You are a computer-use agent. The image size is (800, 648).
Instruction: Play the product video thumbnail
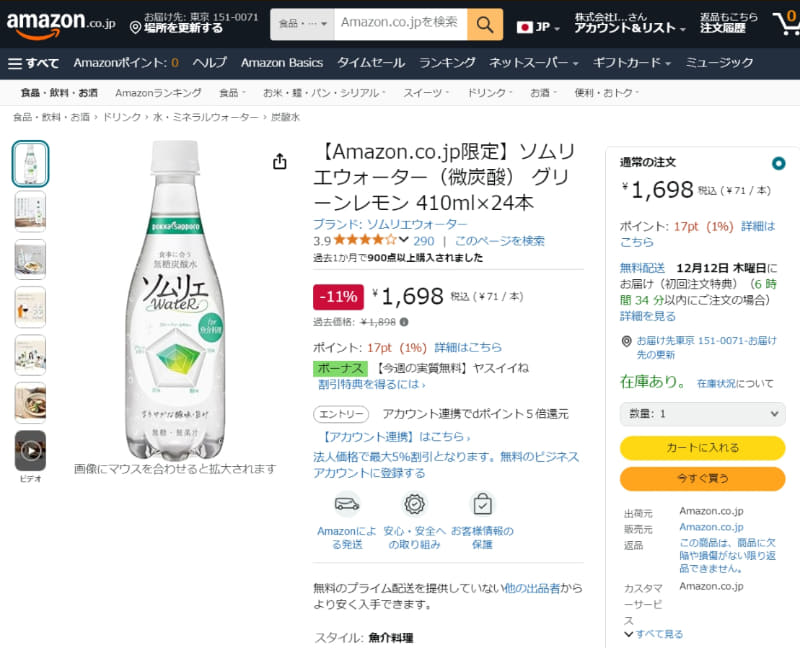point(30,451)
